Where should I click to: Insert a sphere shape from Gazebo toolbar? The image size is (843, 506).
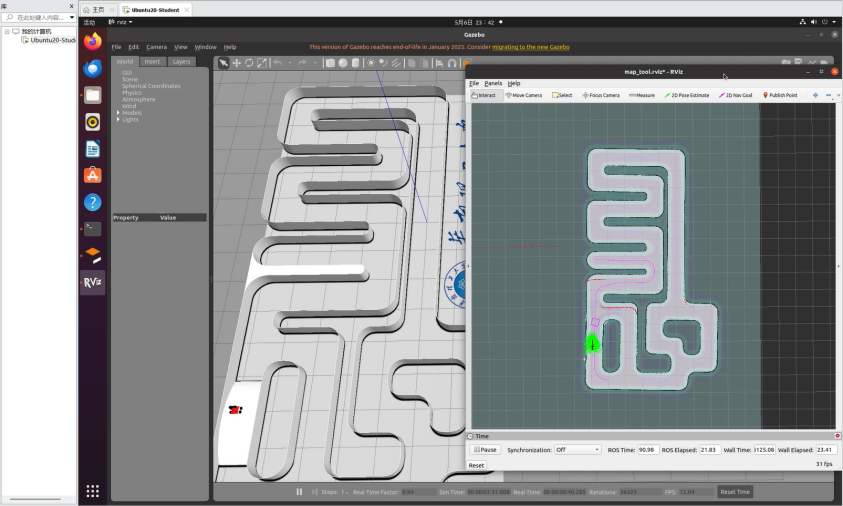coord(343,62)
